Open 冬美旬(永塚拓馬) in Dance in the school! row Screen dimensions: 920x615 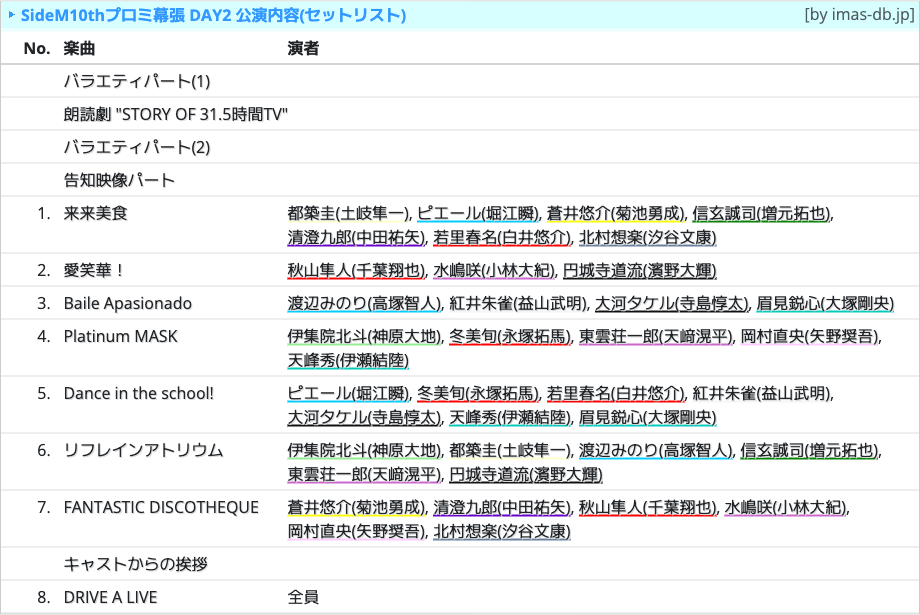(x=478, y=393)
